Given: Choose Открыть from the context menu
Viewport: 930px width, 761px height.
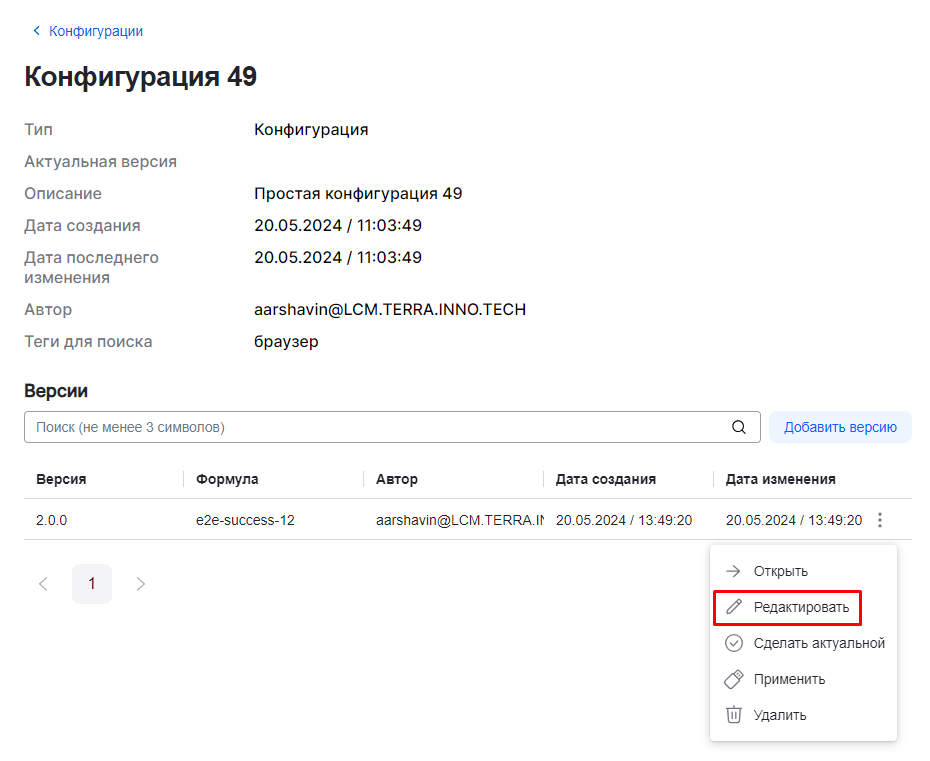Looking at the screenshot, I should (780, 571).
